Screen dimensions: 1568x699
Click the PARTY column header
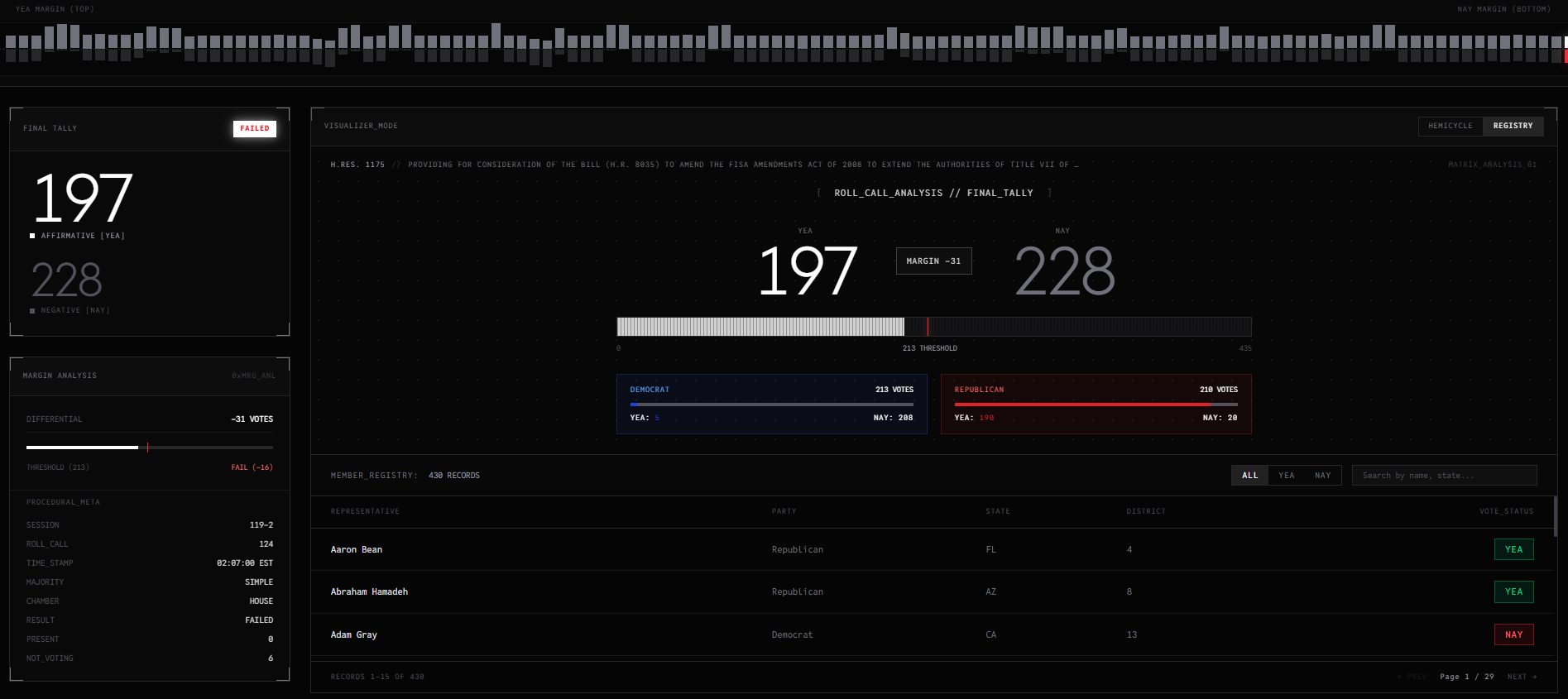click(784, 511)
